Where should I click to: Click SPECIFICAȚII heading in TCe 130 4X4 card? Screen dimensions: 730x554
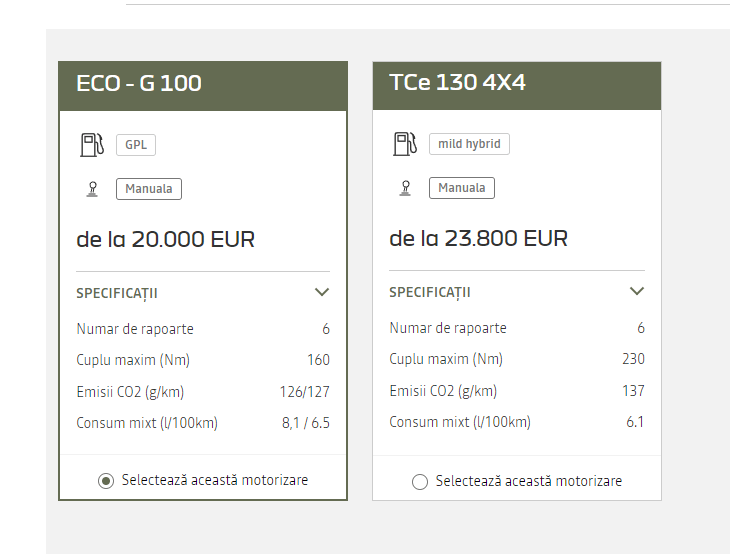pos(430,292)
